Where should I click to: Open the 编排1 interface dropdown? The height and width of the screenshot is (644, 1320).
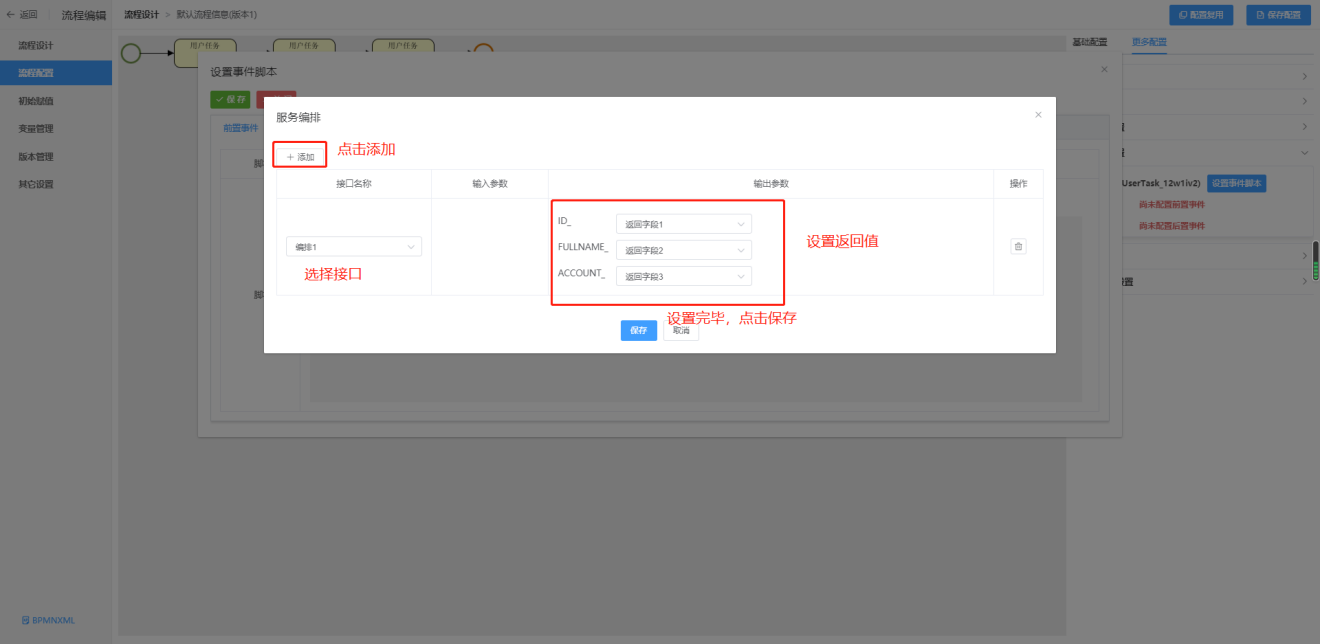354,247
